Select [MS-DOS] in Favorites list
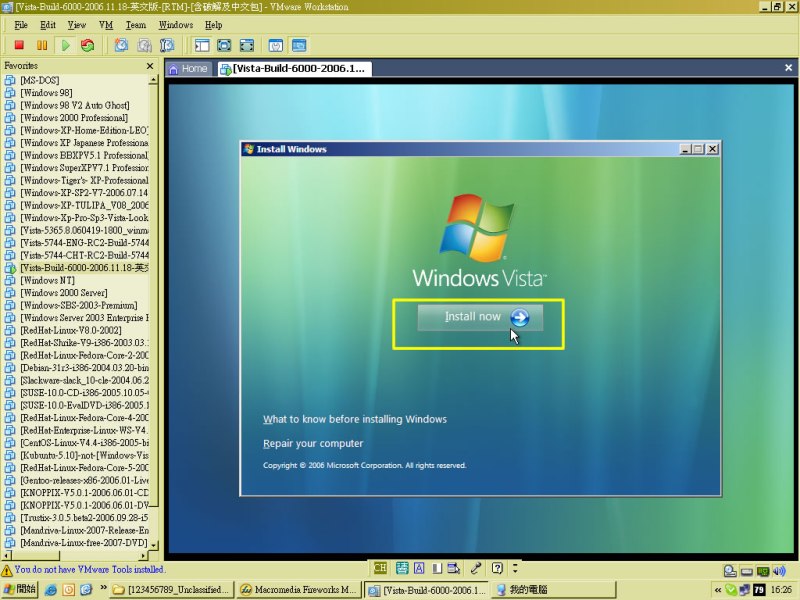Screen dimensions: 800x600 pos(39,80)
